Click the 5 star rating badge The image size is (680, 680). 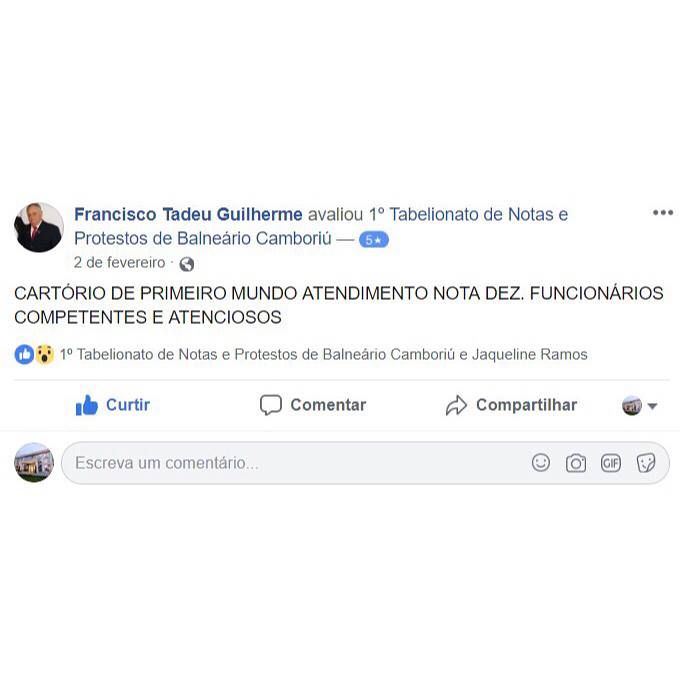pos(374,240)
